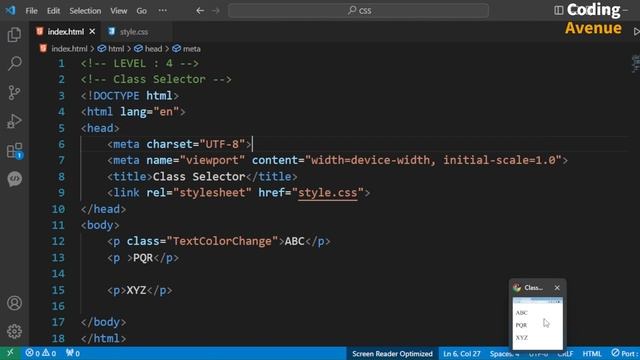Open the Selection menu
640x360 pixels.
(85, 11)
